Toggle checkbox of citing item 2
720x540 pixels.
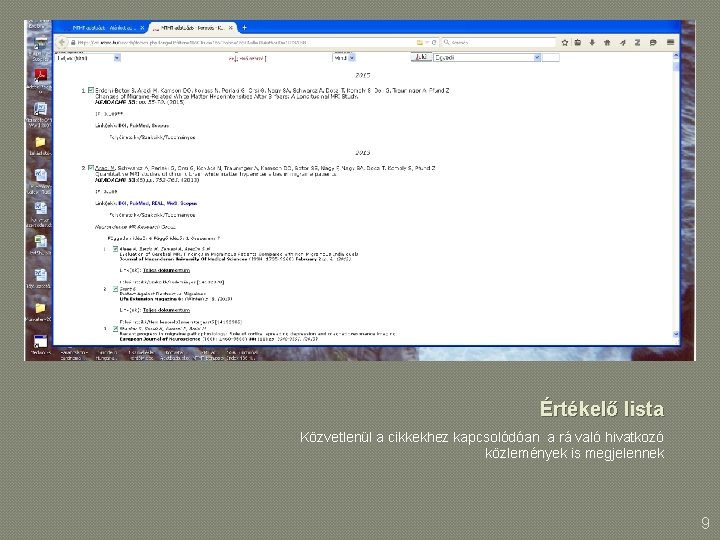click(116, 289)
